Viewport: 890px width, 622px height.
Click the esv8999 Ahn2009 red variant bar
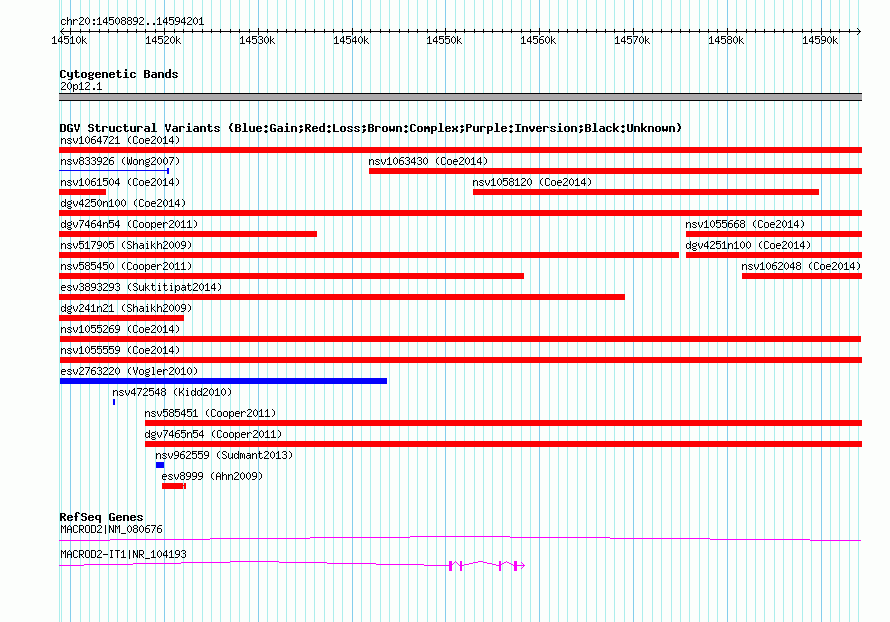(x=173, y=486)
